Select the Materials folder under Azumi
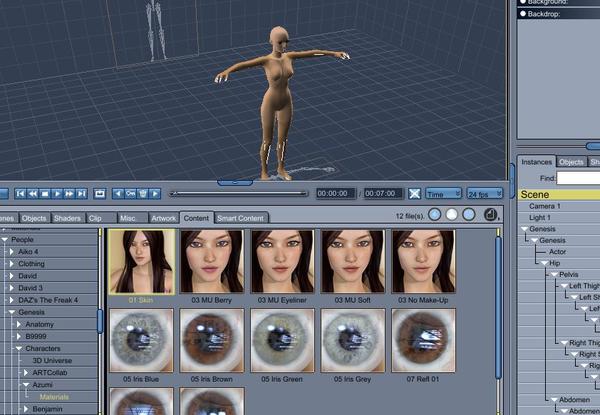This screenshot has width=600, height=415. tap(54, 397)
